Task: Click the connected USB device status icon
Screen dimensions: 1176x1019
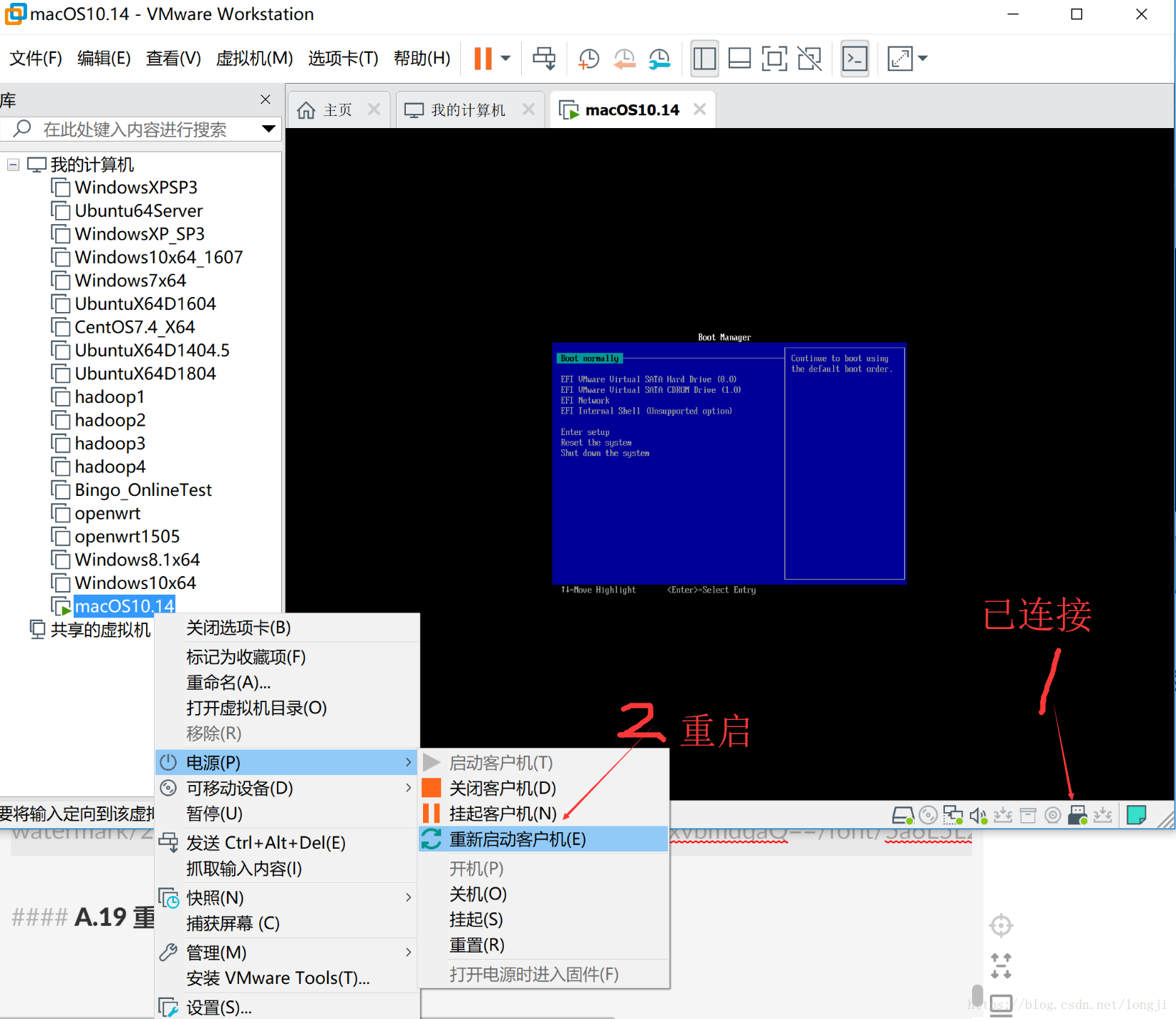Action: pos(1077,815)
